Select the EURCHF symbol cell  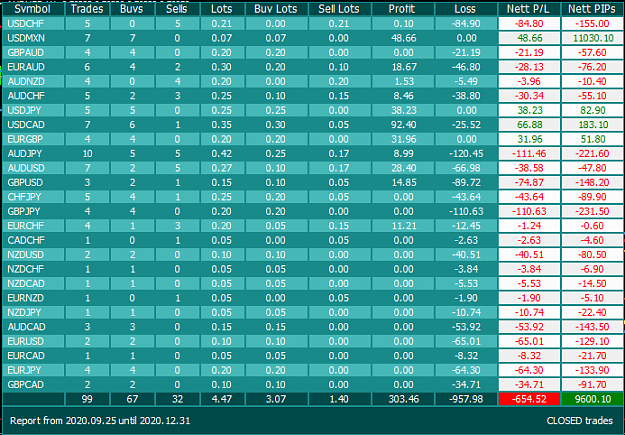[x=33, y=226]
